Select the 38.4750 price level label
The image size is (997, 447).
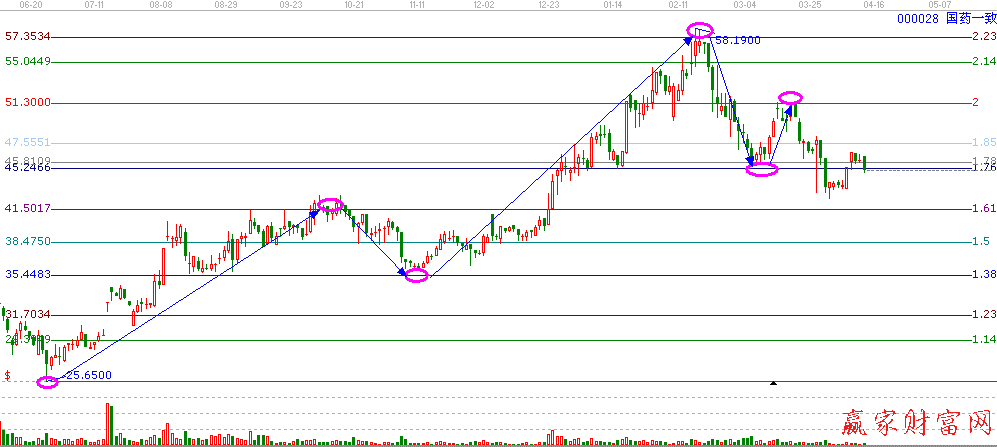[28, 242]
